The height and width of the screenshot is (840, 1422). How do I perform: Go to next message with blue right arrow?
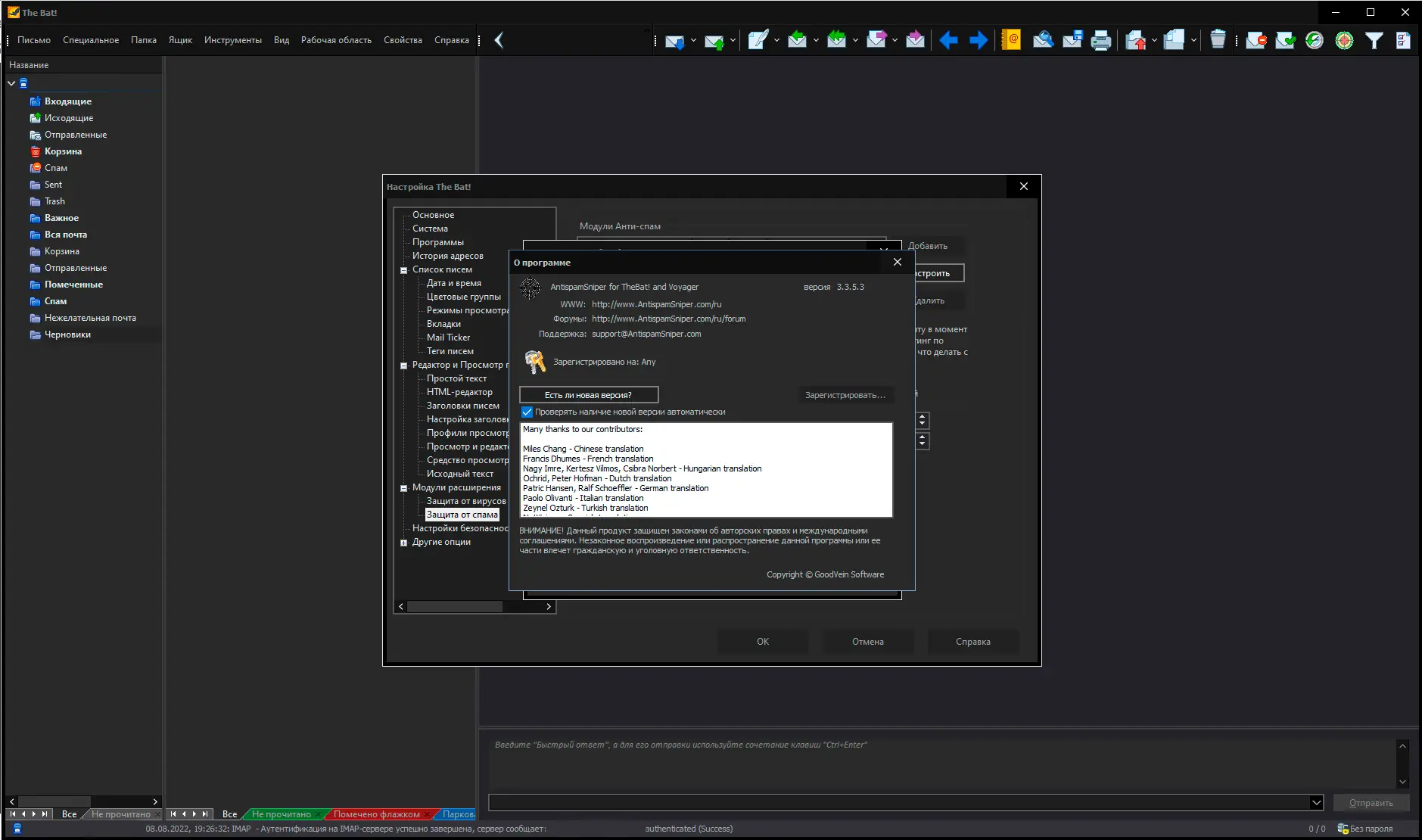tap(979, 40)
